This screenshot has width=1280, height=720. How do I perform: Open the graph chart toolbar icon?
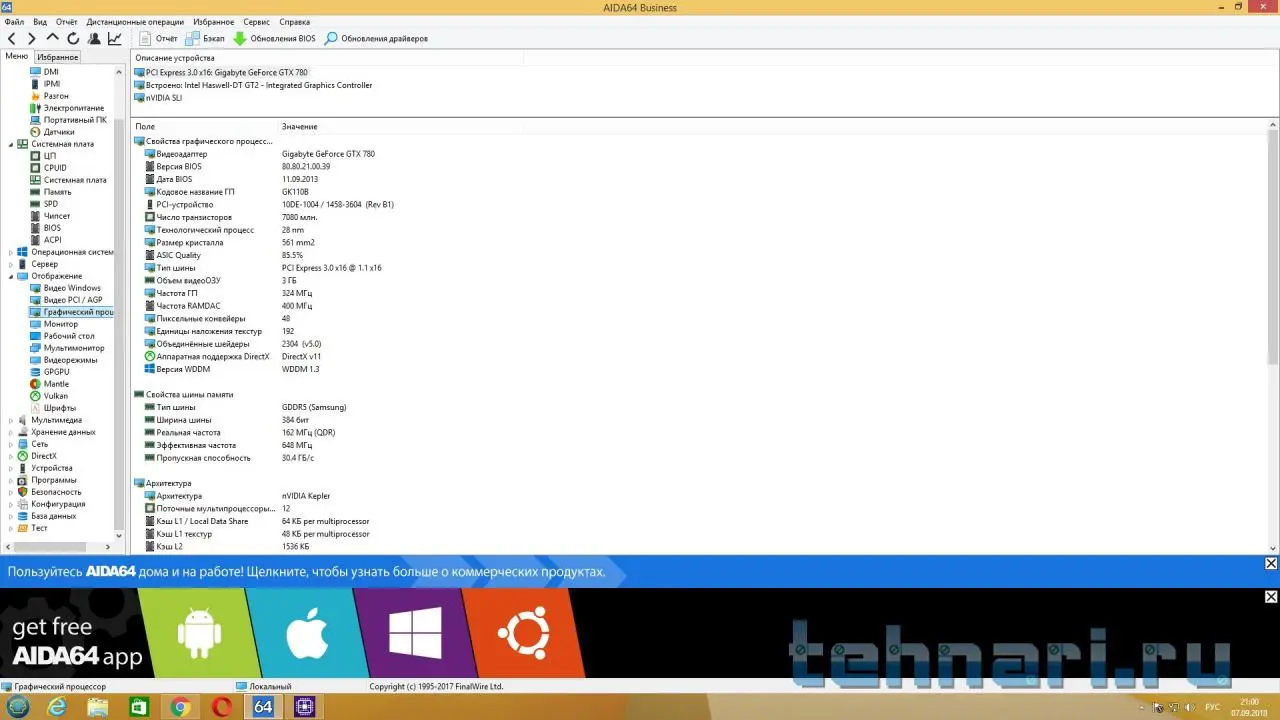(115, 39)
